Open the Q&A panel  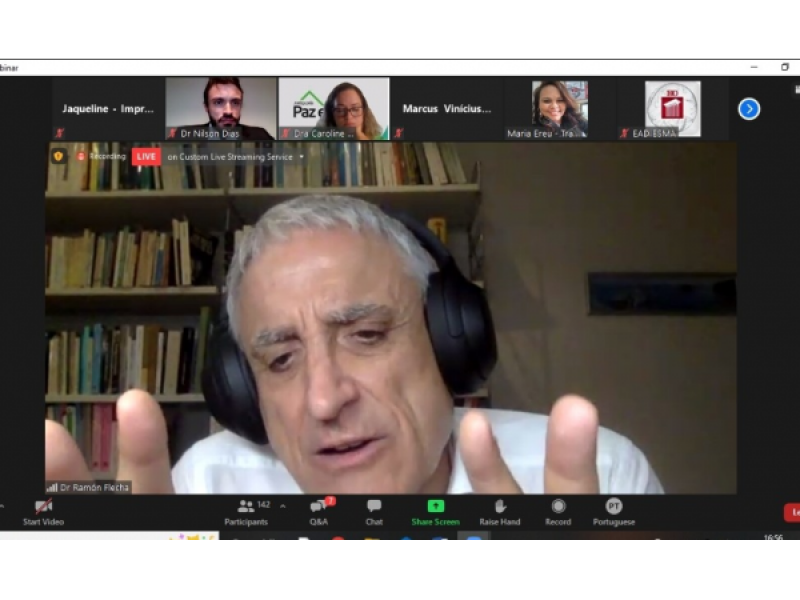coord(319,512)
